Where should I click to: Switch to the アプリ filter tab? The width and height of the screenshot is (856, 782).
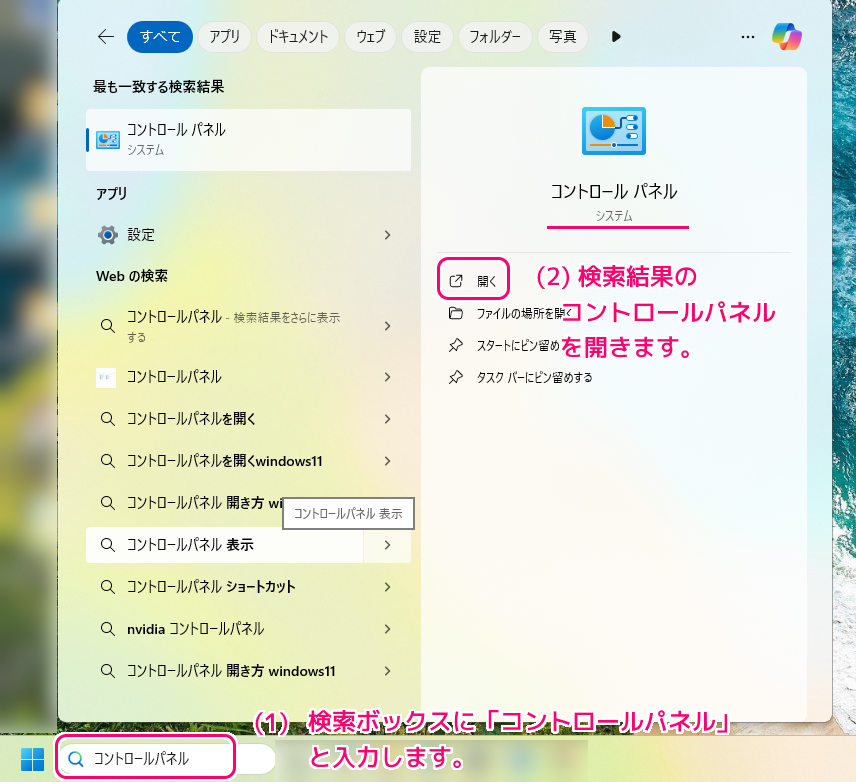click(224, 37)
